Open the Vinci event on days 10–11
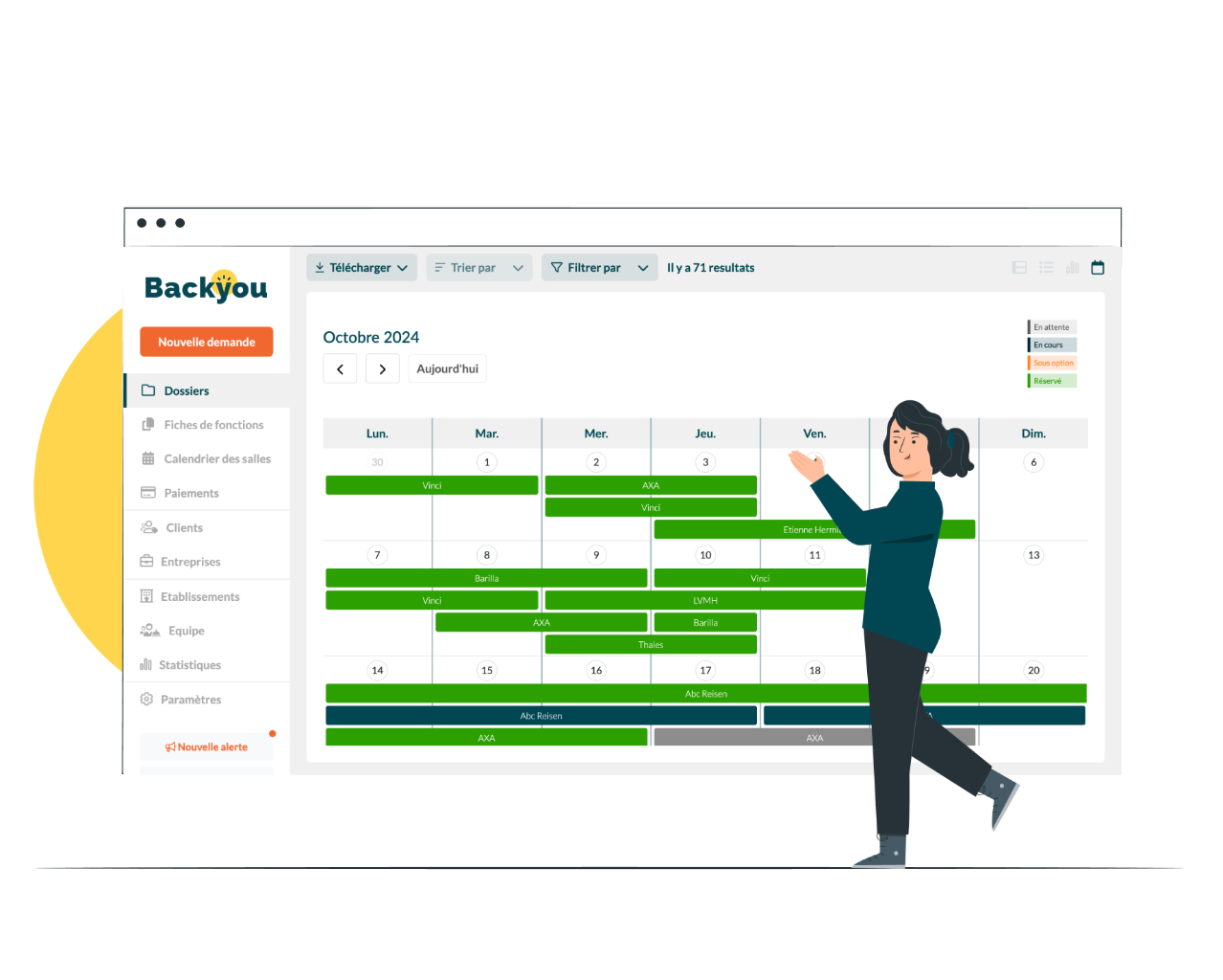Image resolution: width=1223 pixels, height=980 pixels. [760, 578]
